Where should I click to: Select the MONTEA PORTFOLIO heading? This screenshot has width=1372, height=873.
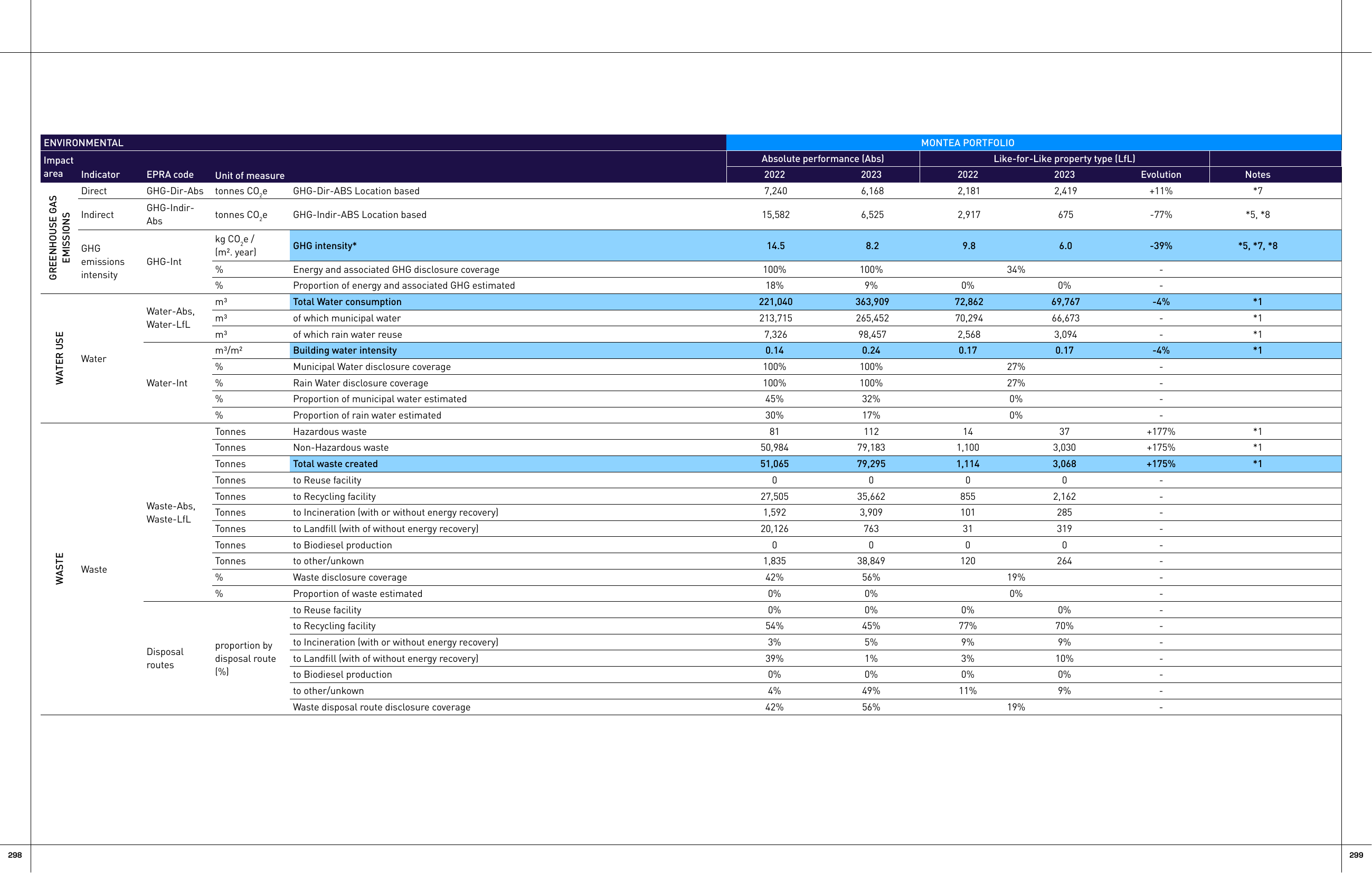(x=968, y=143)
